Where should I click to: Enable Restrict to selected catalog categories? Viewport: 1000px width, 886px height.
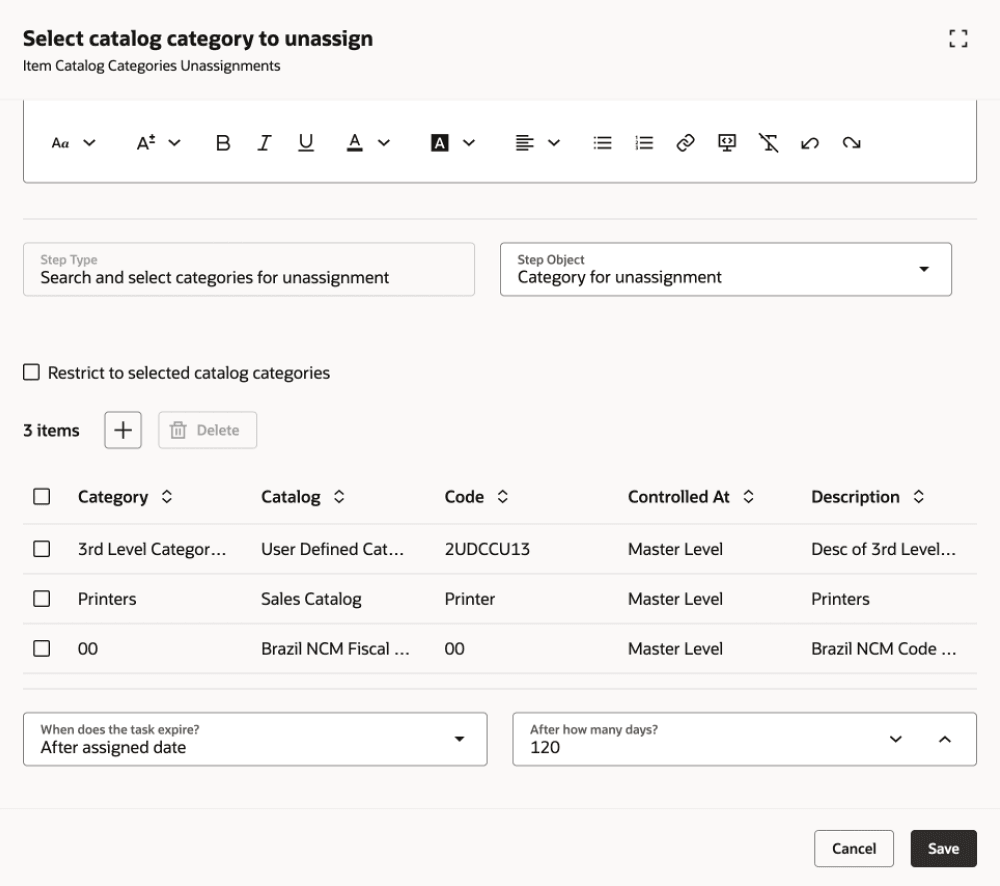click(29, 371)
